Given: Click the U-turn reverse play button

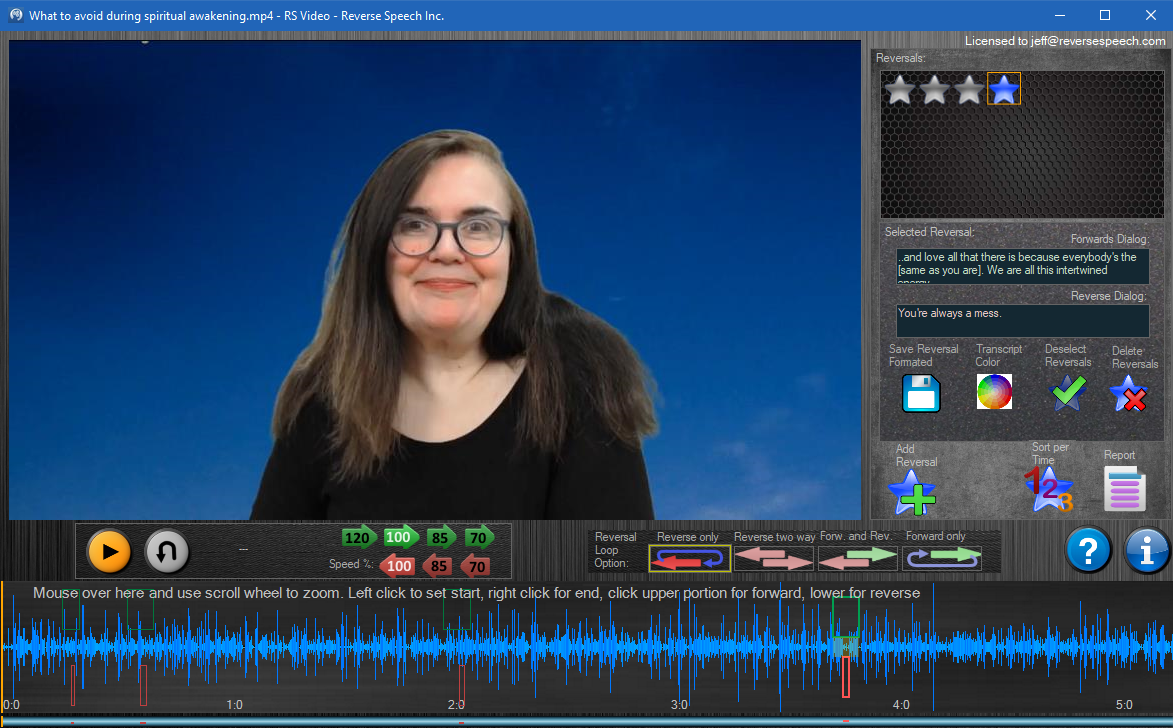Looking at the screenshot, I should click(166, 552).
